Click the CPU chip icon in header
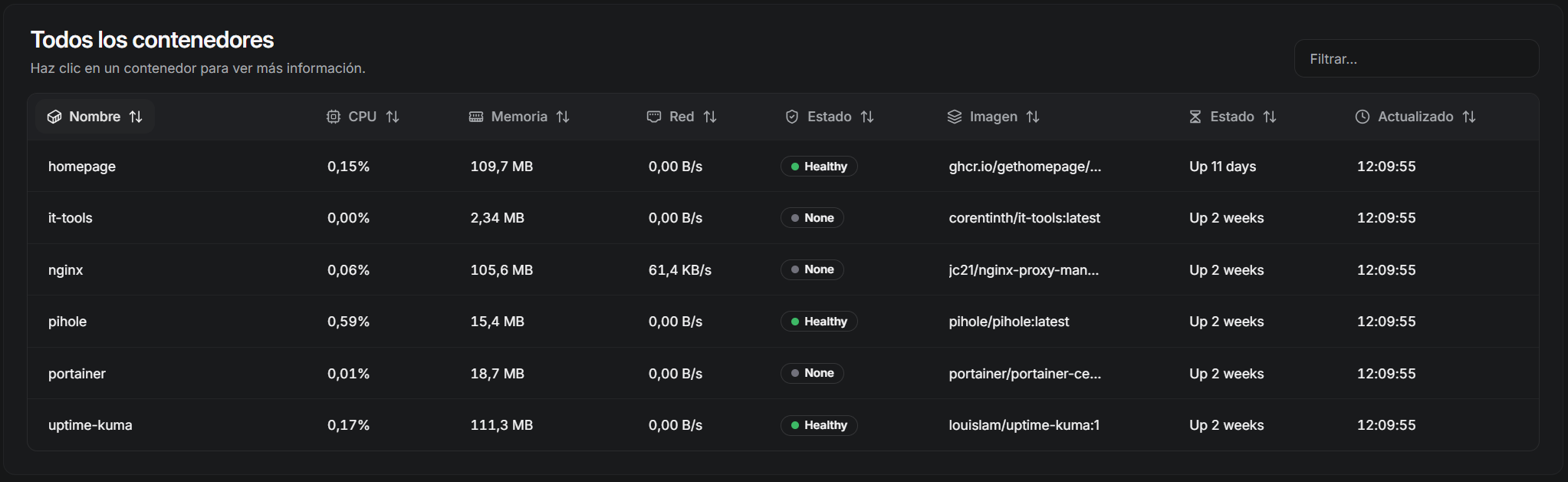The image size is (1568, 482). click(334, 117)
